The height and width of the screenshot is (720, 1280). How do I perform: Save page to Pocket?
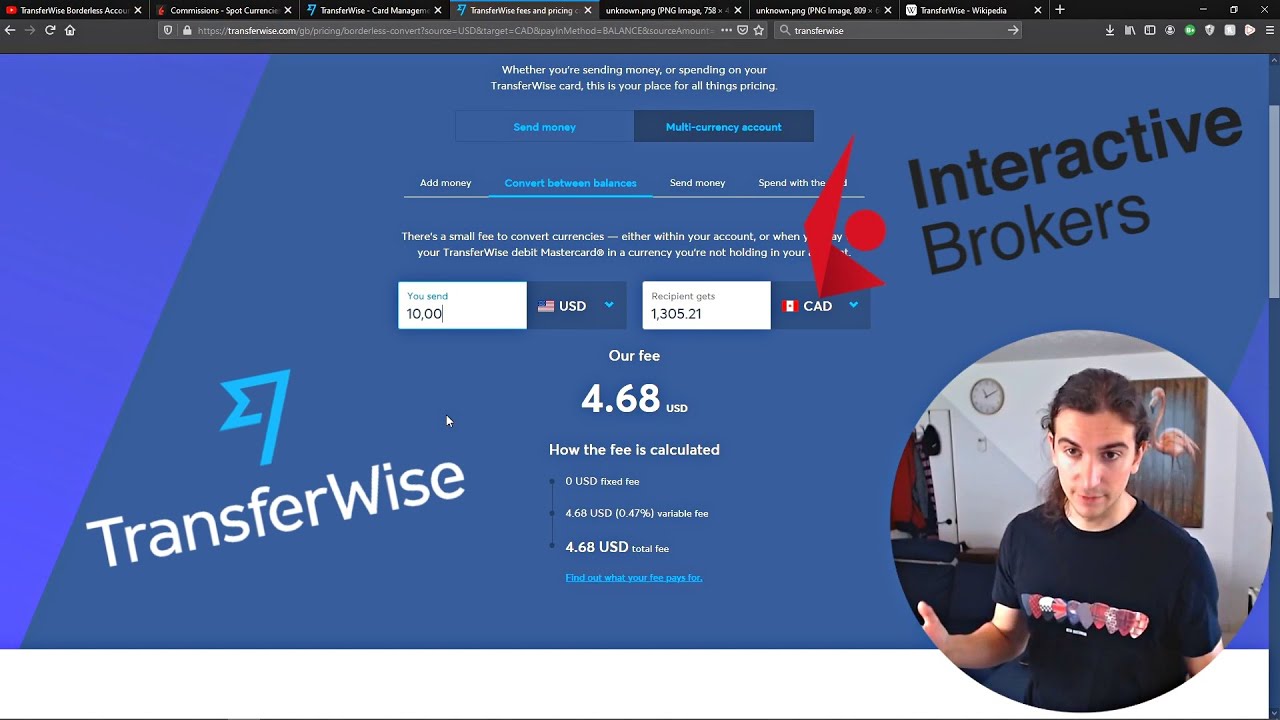tap(742, 30)
